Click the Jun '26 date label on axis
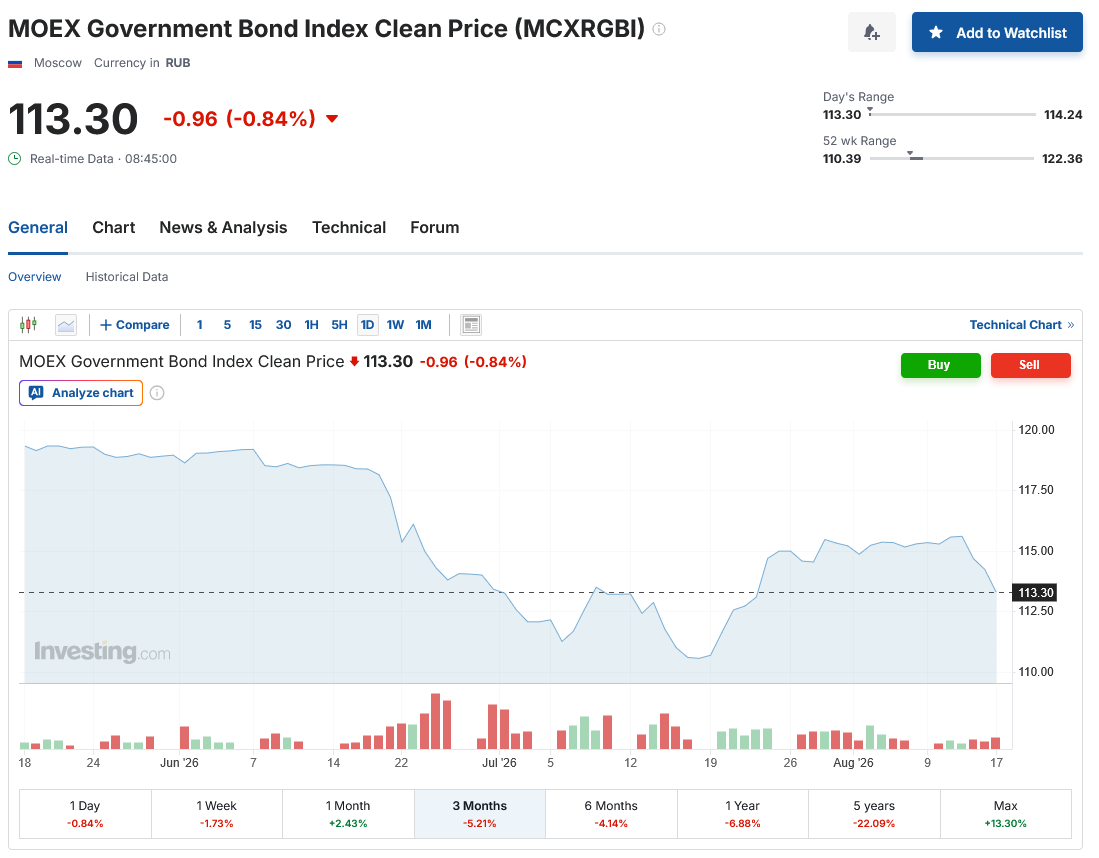1099x858 pixels. [179, 763]
